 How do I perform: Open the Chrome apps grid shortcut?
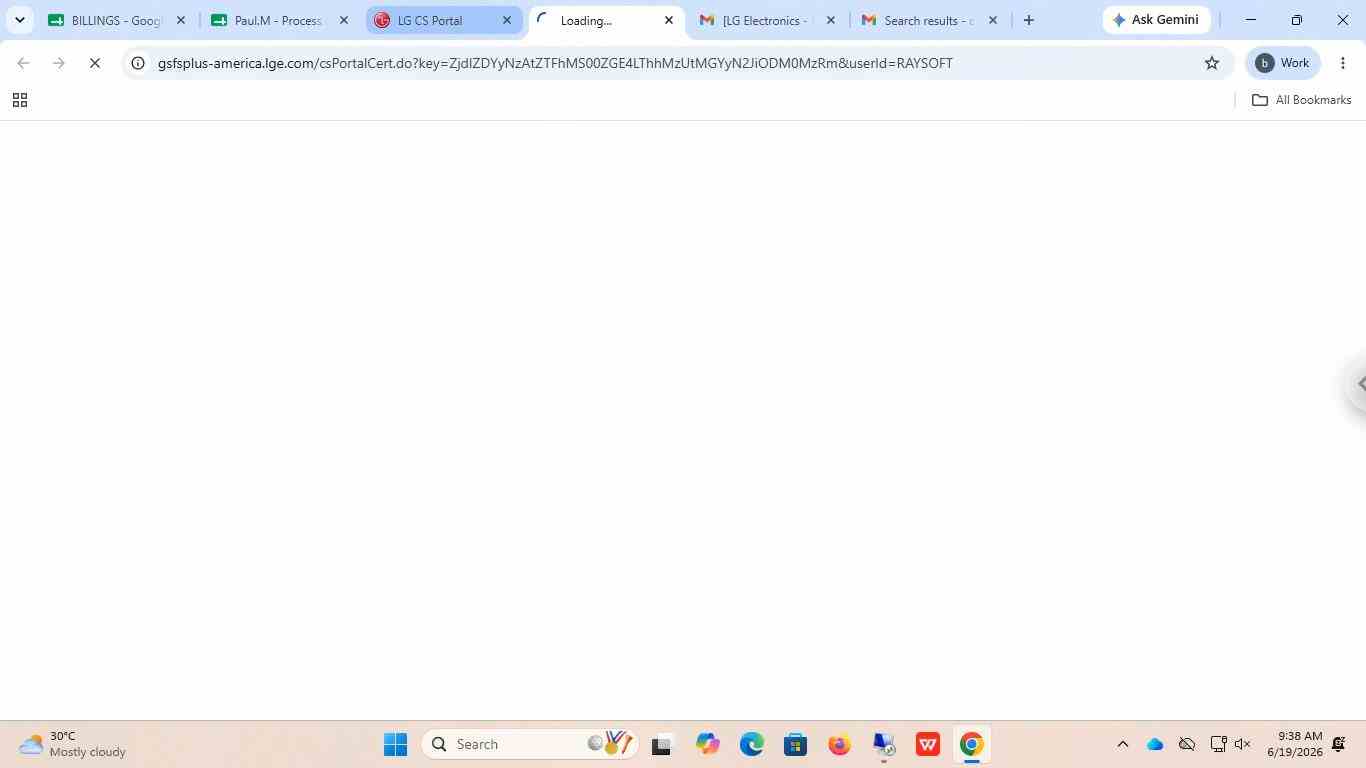coord(19,100)
